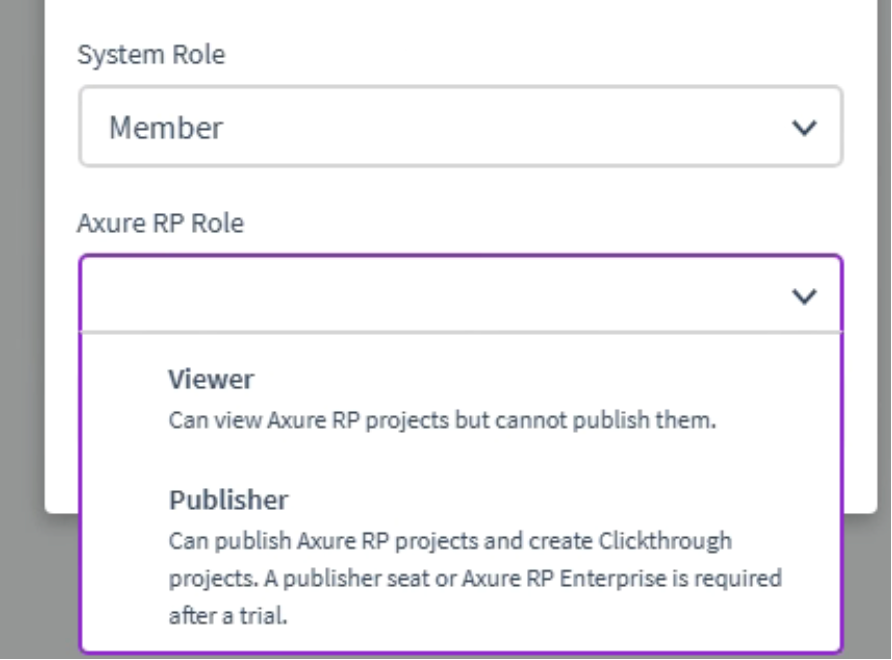Viewport: 892px width, 660px height.
Task: Click the blank space left of Viewer option
Action: 125,399
